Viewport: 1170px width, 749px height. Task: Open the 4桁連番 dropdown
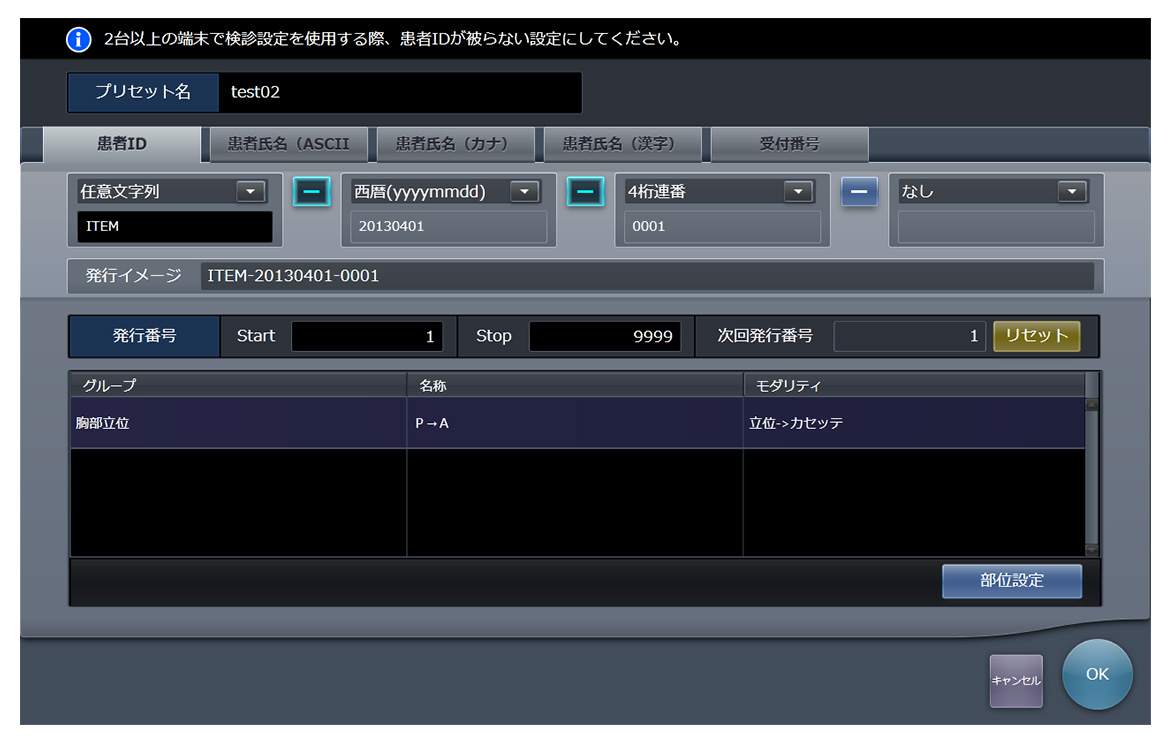[797, 192]
